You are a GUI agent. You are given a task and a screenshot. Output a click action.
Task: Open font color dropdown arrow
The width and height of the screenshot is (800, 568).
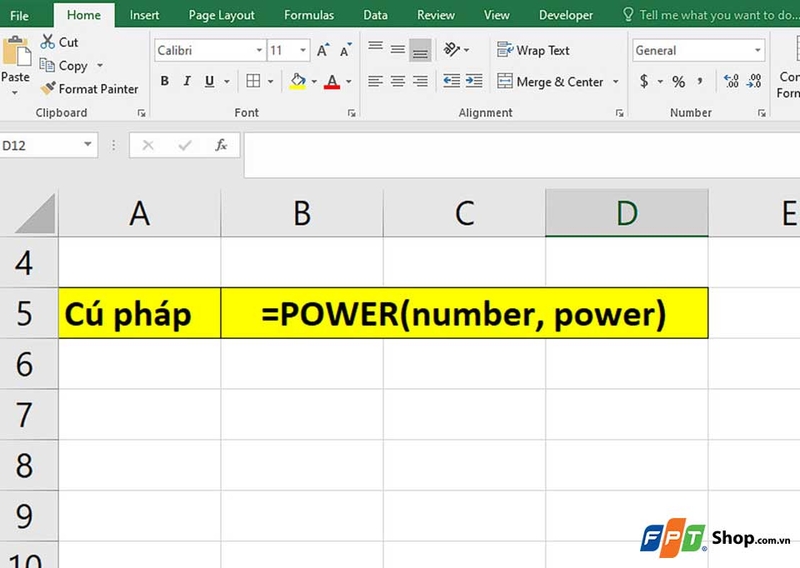pos(349,81)
